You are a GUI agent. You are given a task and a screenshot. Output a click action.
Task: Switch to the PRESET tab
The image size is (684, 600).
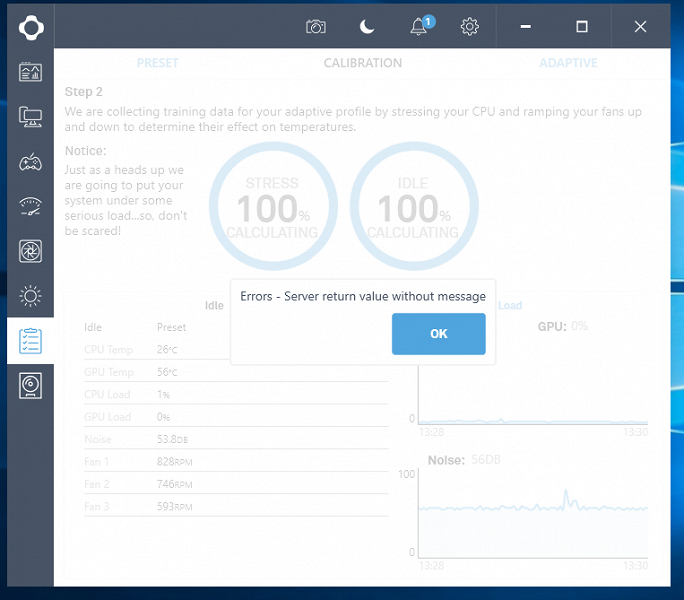tap(157, 63)
